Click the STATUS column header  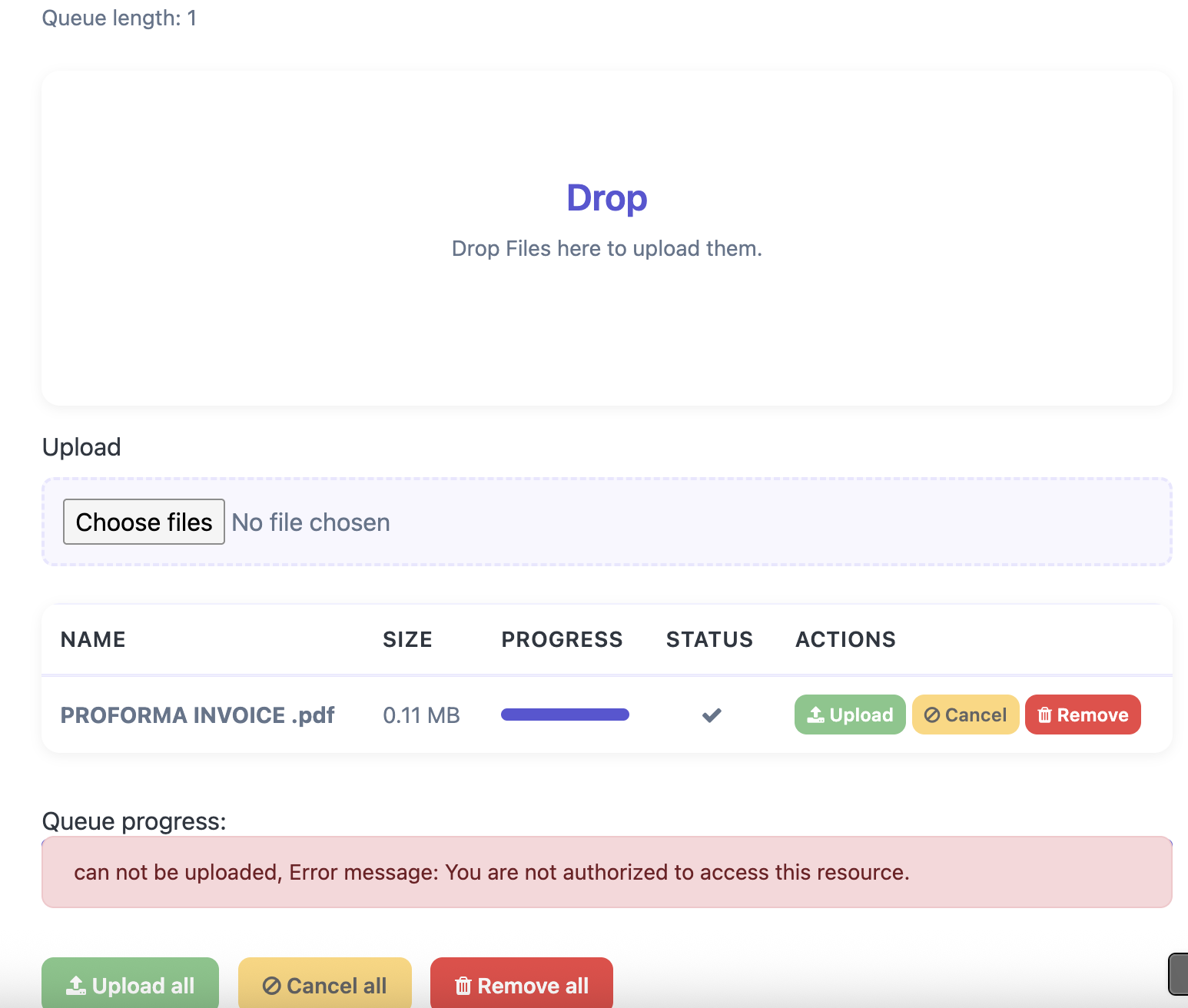[x=709, y=639]
